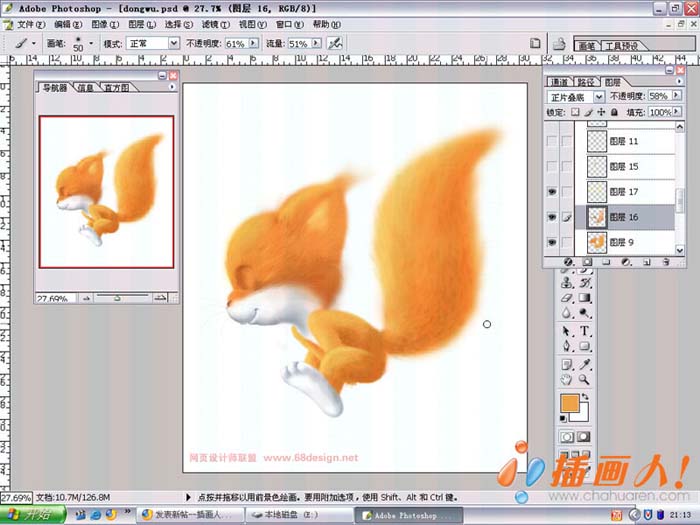
Task: Zoom in using navigator large mountains icon
Action: pos(160,298)
